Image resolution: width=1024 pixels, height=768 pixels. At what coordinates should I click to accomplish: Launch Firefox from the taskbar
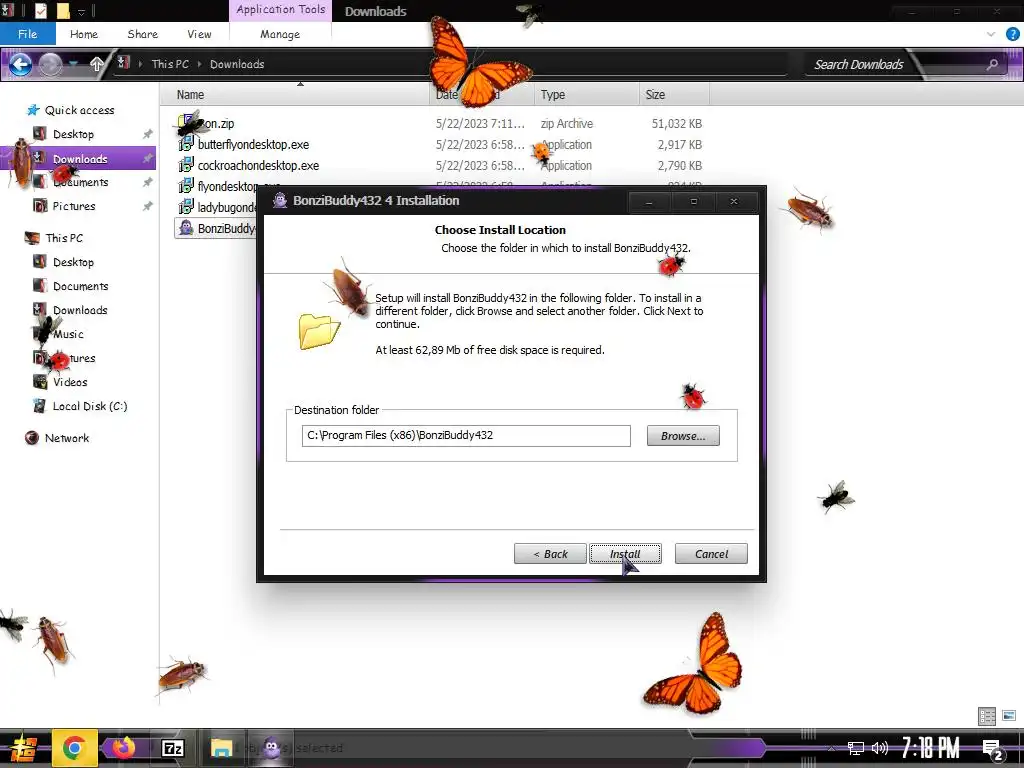pos(123,748)
